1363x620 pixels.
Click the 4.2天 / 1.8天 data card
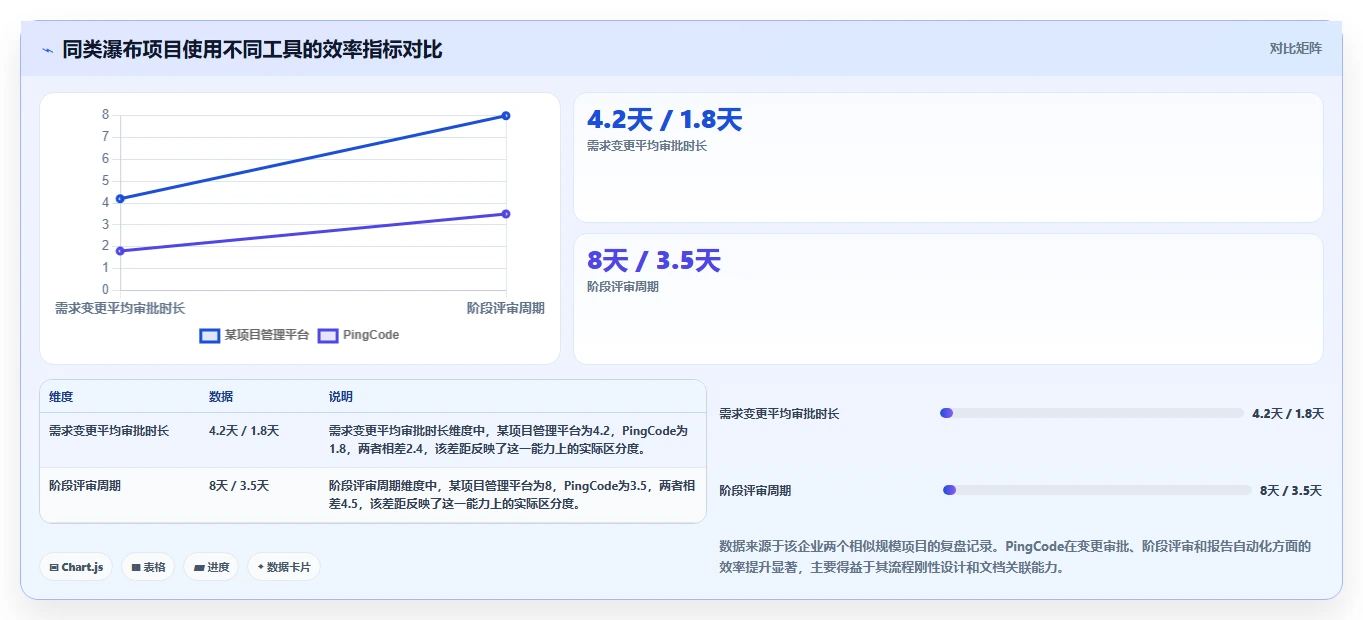coord(948,157)
